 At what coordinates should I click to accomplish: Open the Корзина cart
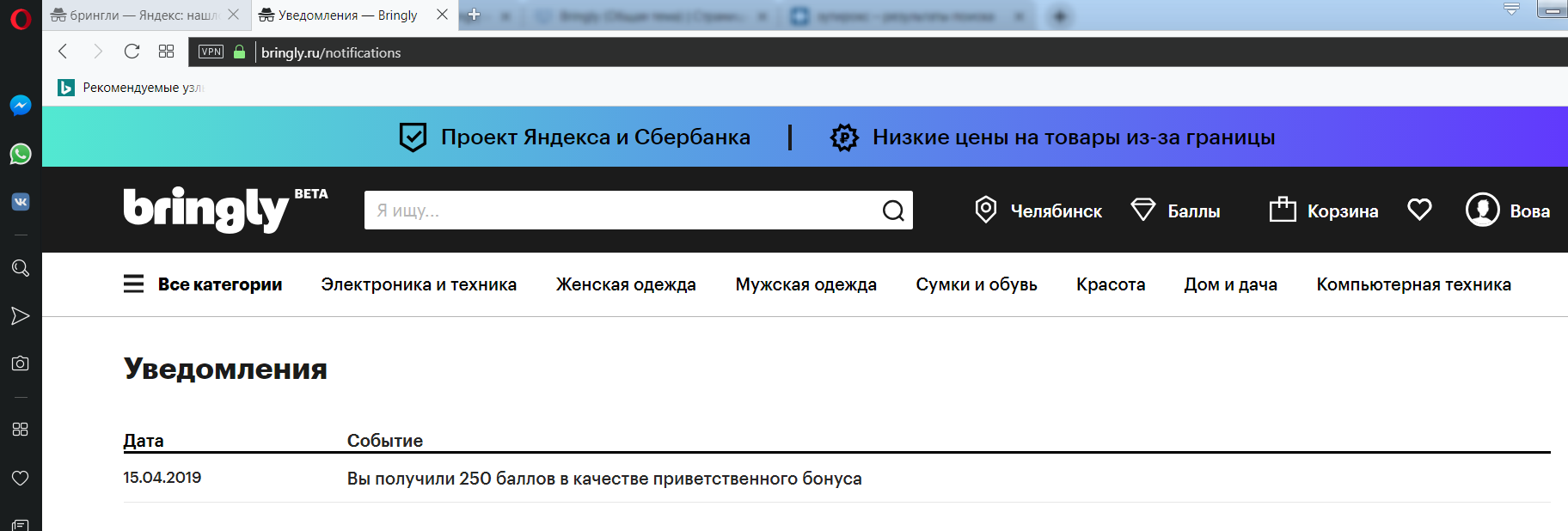[1324, 211]
